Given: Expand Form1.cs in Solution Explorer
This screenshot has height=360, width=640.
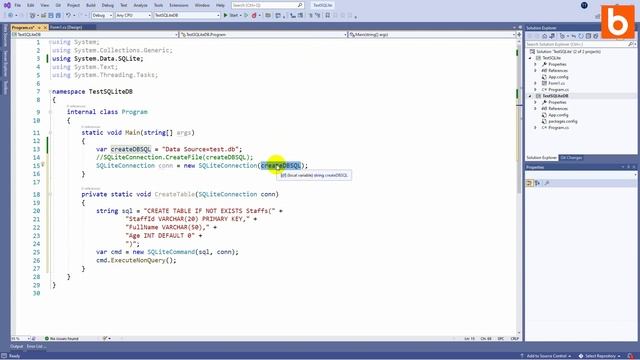Looking at the screenshot, I should pyautogui.click(x=536, y=83).
